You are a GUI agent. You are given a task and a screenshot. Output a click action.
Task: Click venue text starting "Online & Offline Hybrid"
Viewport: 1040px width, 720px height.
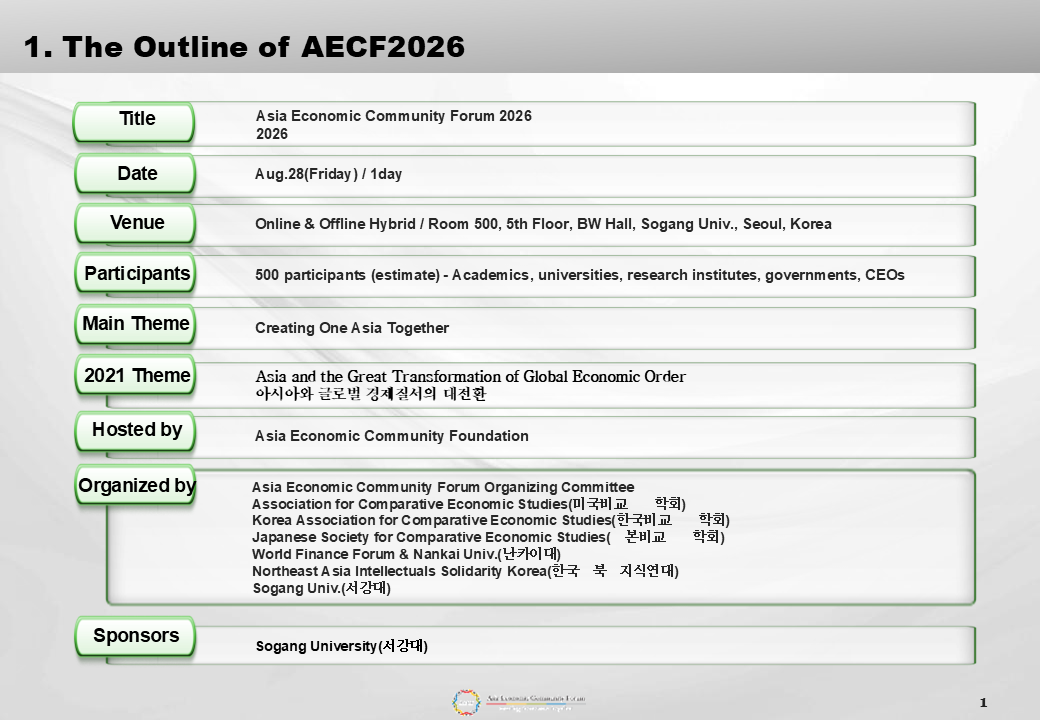click(x=543, y=224)
